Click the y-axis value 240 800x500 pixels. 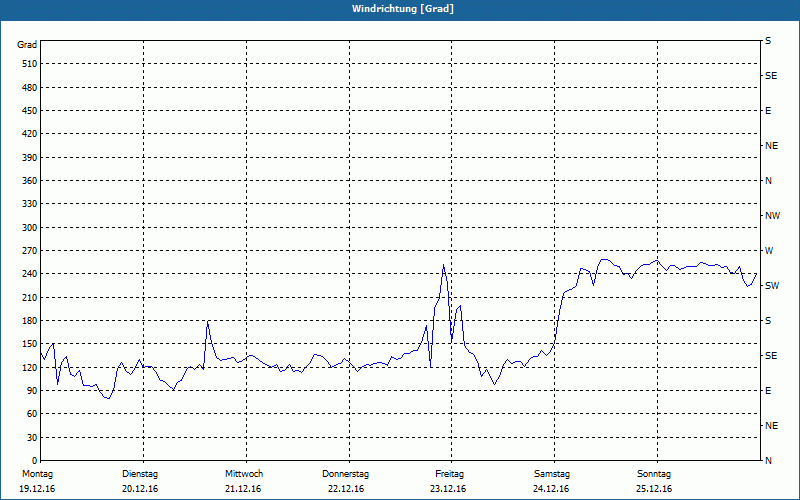point(29,273)
